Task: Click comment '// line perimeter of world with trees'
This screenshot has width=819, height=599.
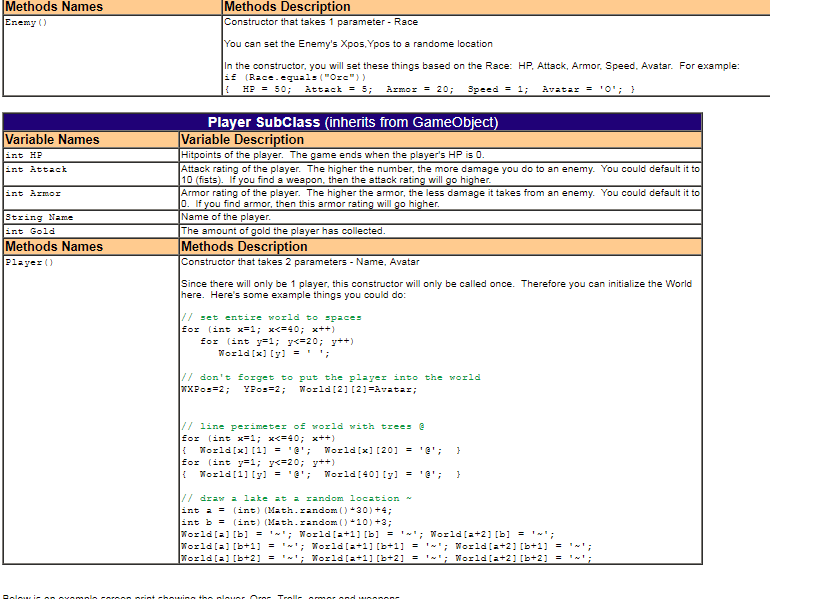Action: click(x=303, y=427)
